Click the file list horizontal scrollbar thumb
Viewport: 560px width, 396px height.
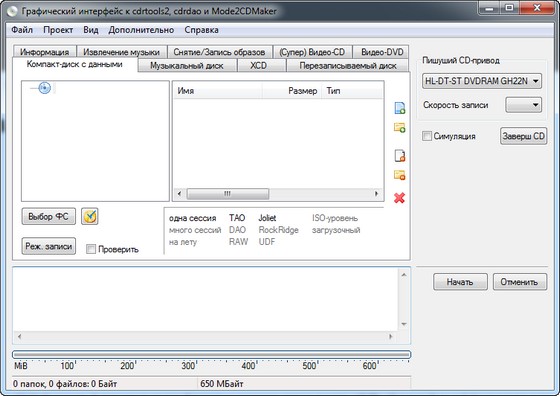228,194
